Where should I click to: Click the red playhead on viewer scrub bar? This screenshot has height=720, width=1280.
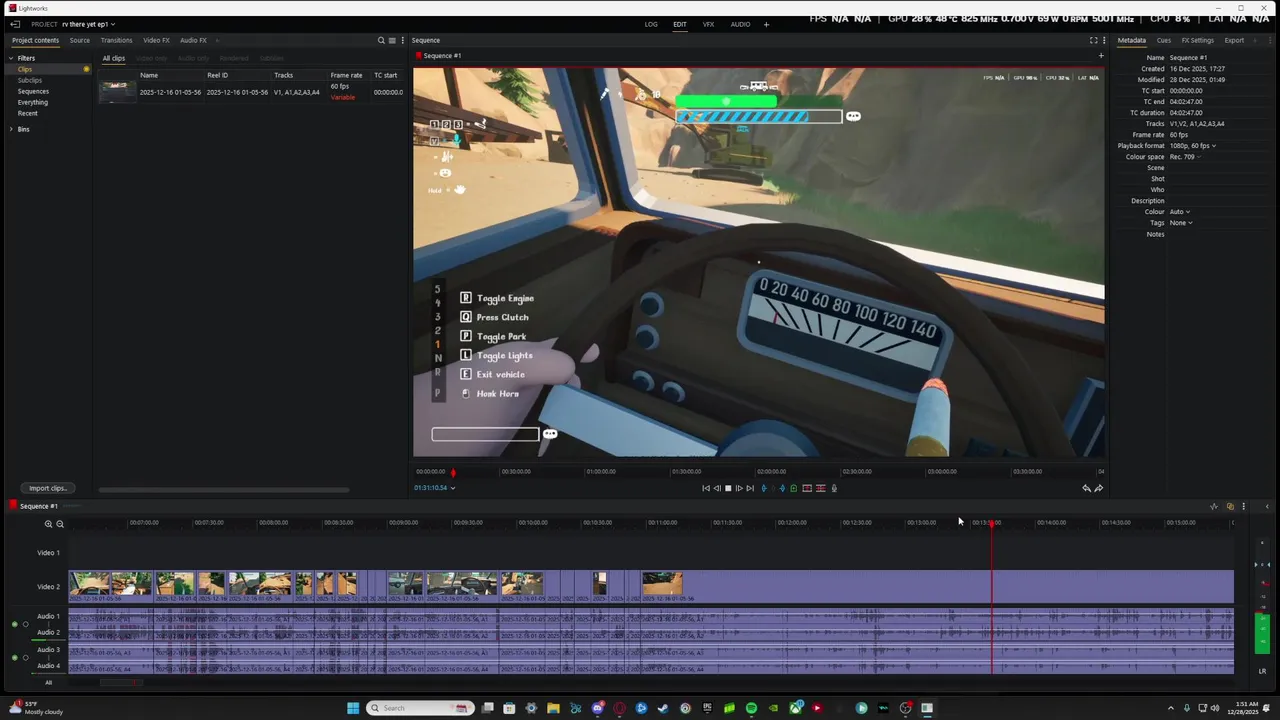[x=453, y=472]
